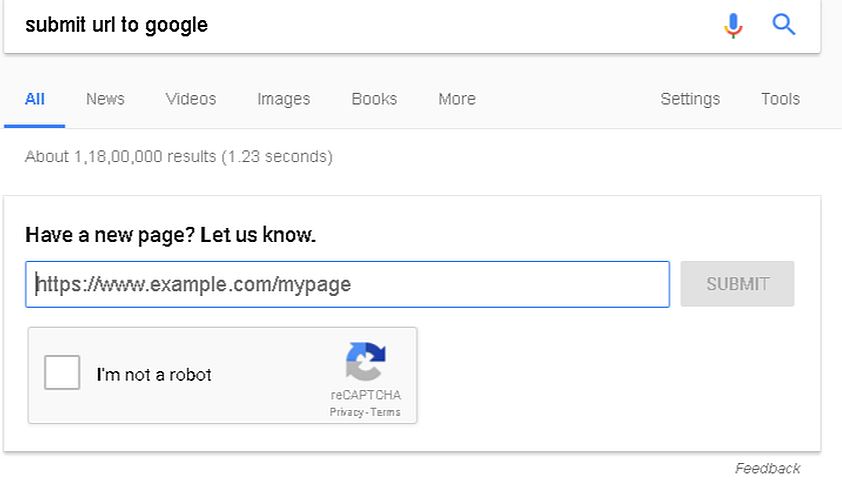Go to the Images tab
This screenshot has height=498, width=842.
click(283, 99)
